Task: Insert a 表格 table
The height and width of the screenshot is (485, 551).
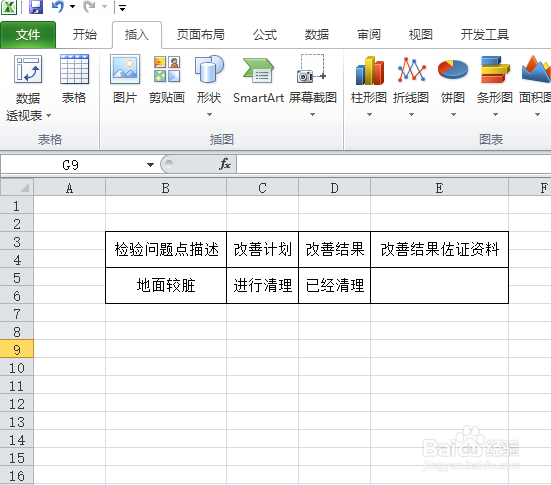Action: click(x=74, y=79)
